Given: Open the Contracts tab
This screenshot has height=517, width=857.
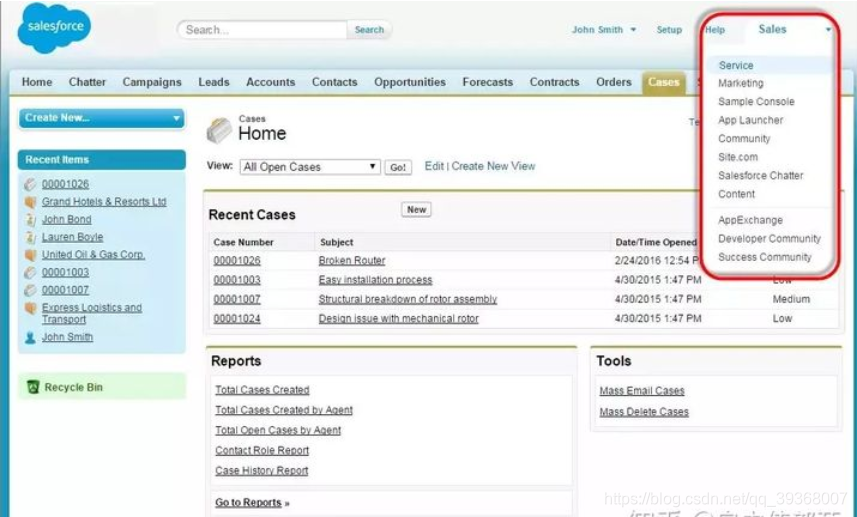Looking at the screenshot, I should click(x=554, y=82).
